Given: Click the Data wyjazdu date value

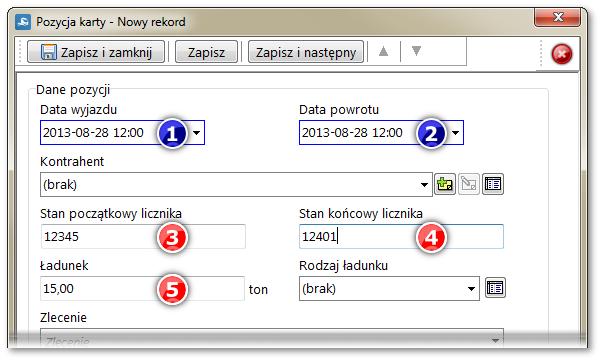Looking at the screenshot, I should (x=93, y=133).
